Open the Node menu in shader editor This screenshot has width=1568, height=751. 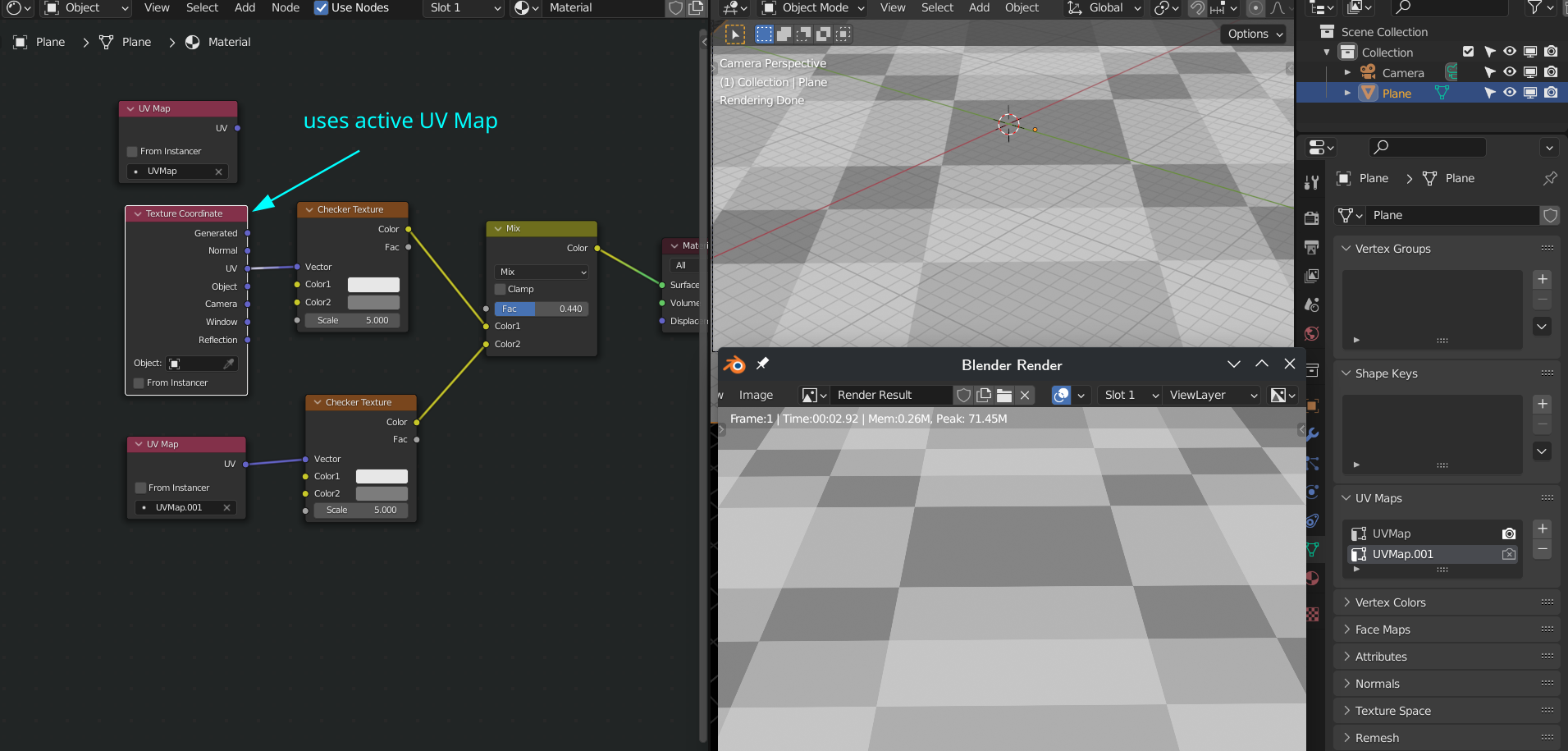click(286, 7)
